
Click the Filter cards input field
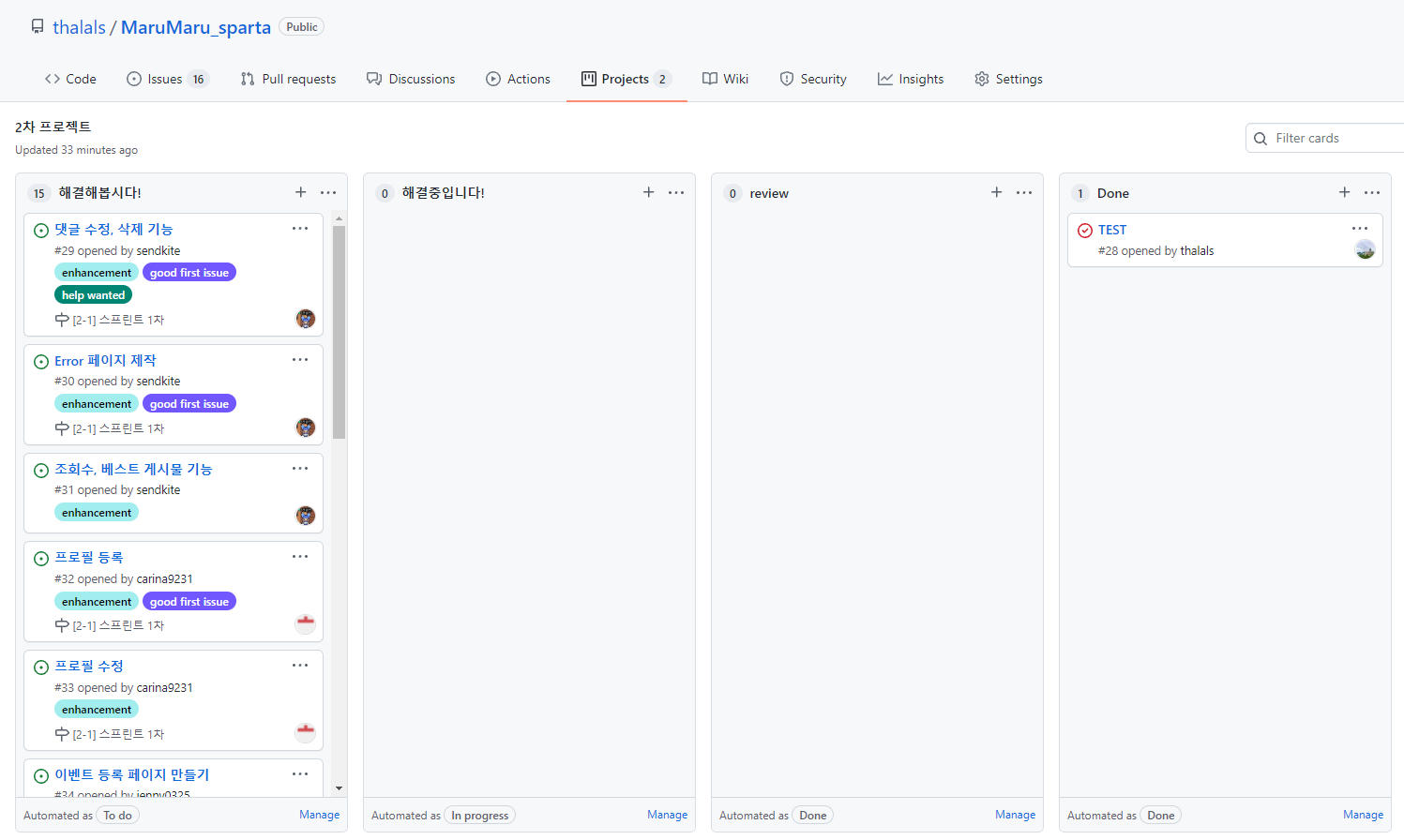(x=1324, y=138)
